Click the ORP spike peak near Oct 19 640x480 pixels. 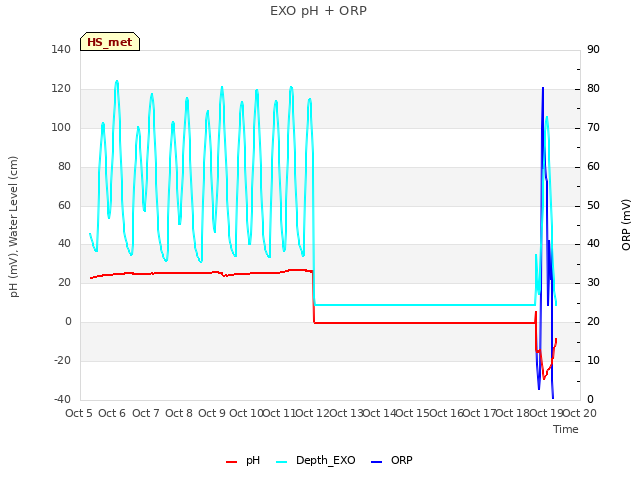(x=543, y=88)
